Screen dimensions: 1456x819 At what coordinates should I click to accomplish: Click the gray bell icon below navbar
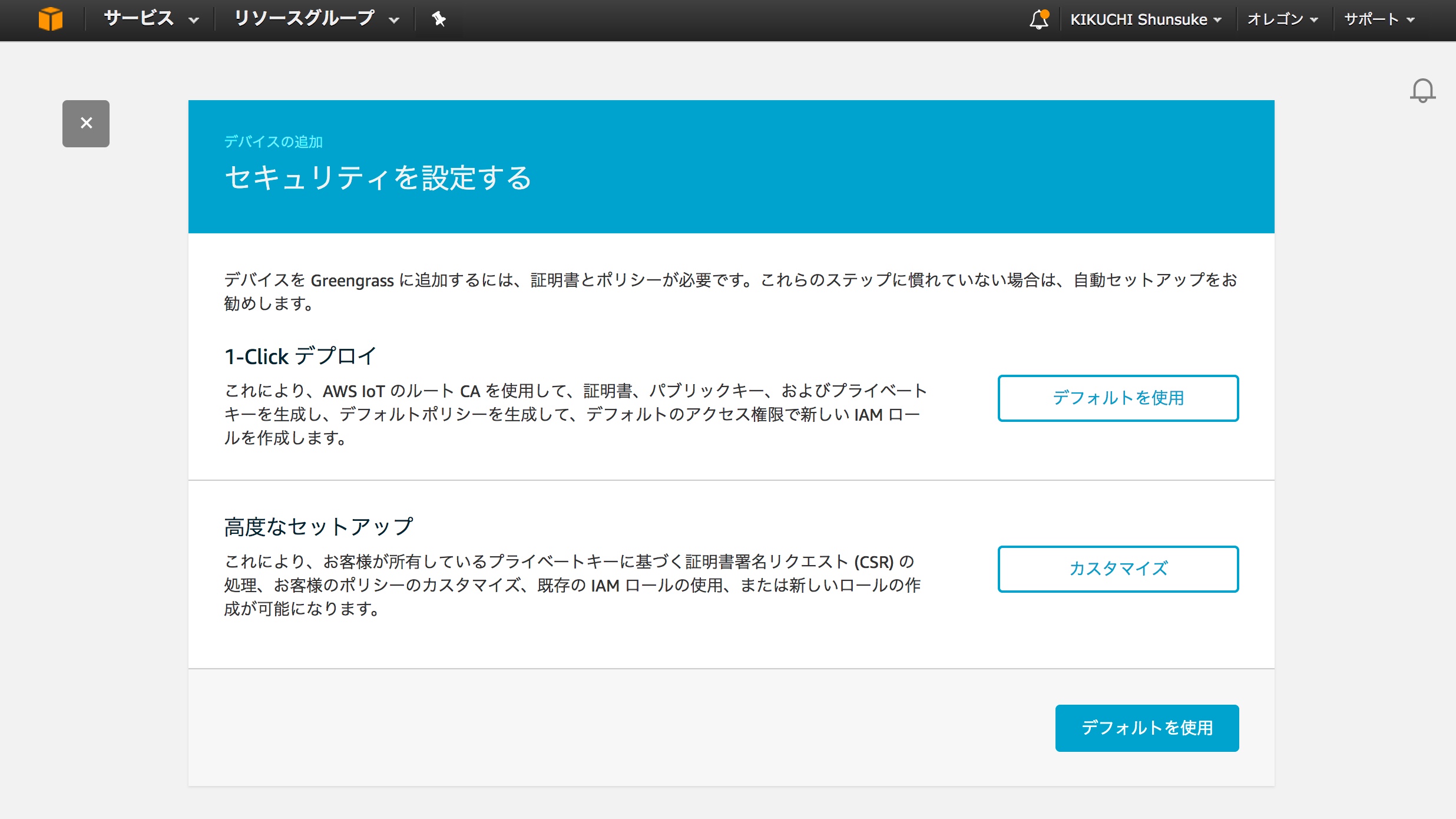pos(1422,91)
